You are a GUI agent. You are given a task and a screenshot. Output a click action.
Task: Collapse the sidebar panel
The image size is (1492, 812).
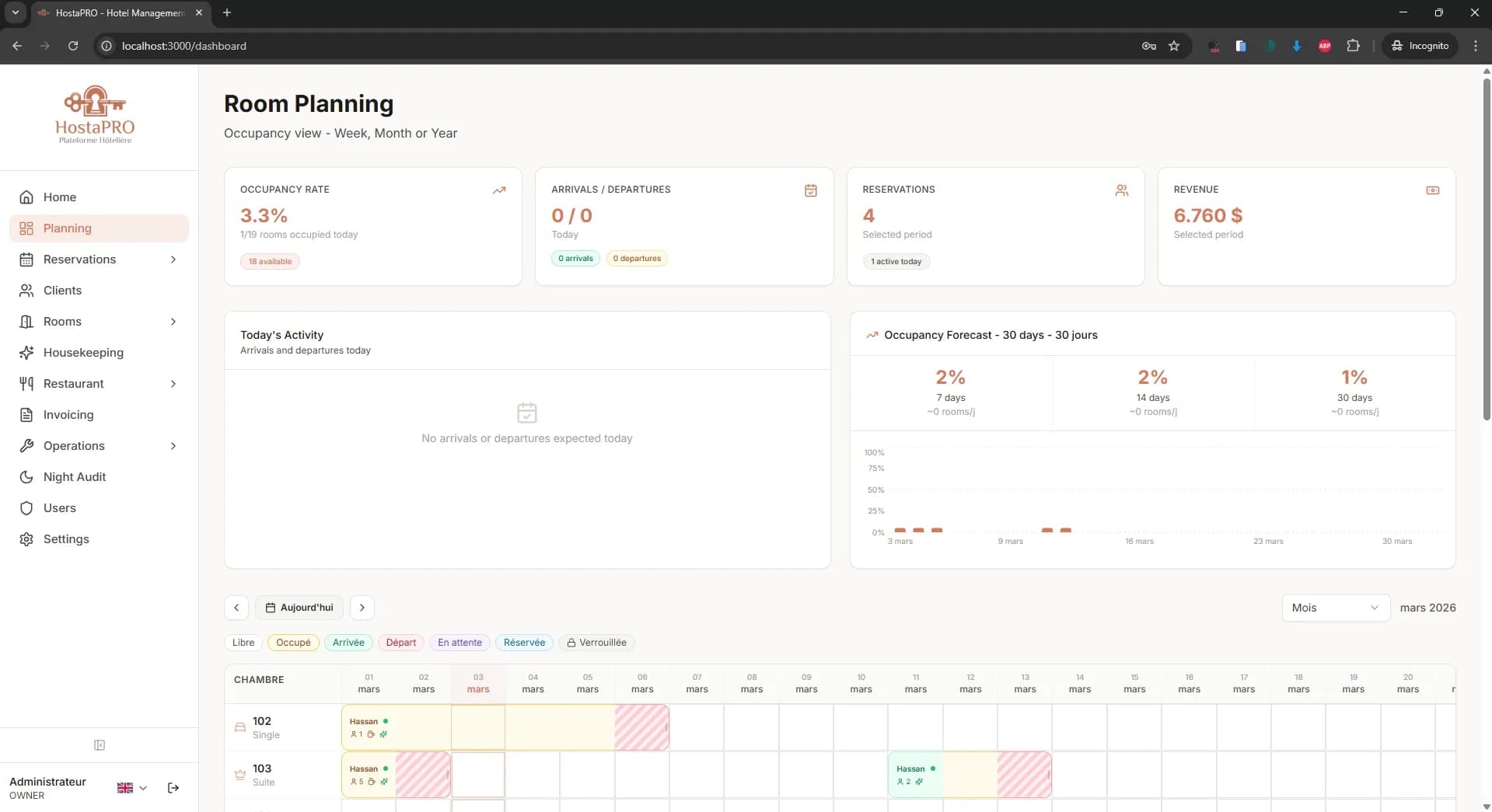click(x=100, y=744)
